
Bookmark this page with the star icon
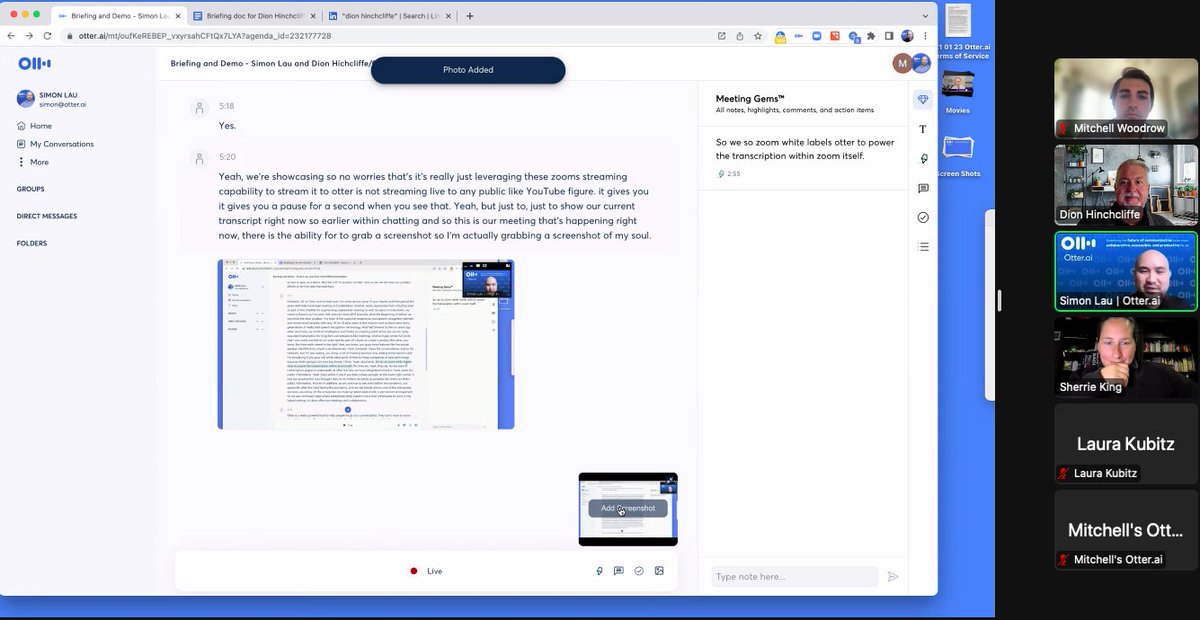pos(757,35)
